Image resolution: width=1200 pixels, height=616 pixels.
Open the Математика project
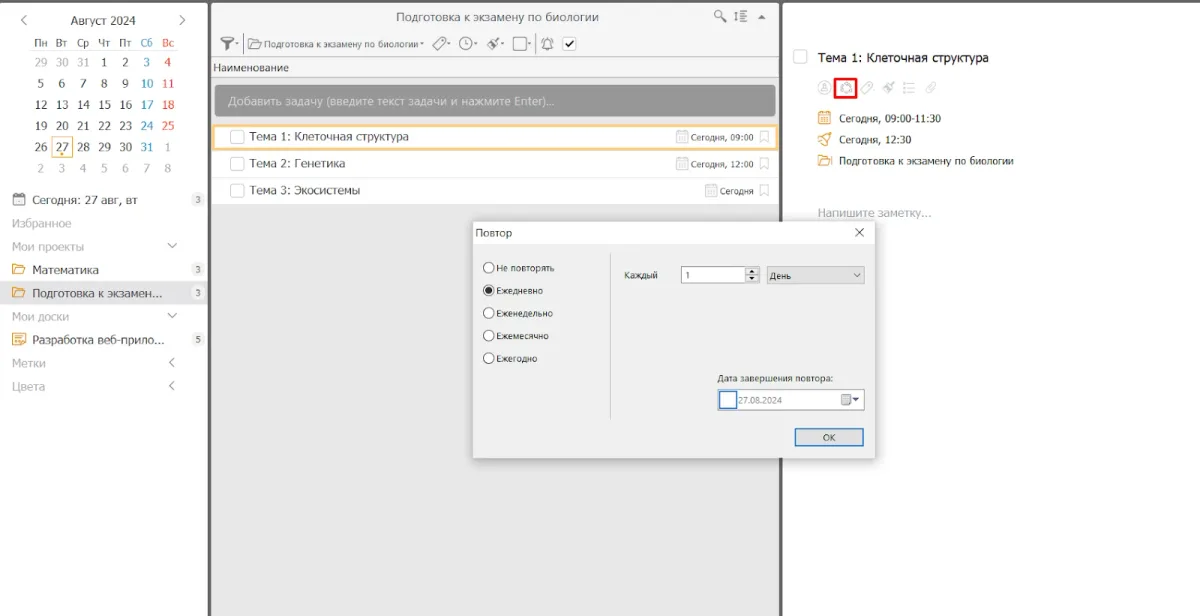click(66, 270)
